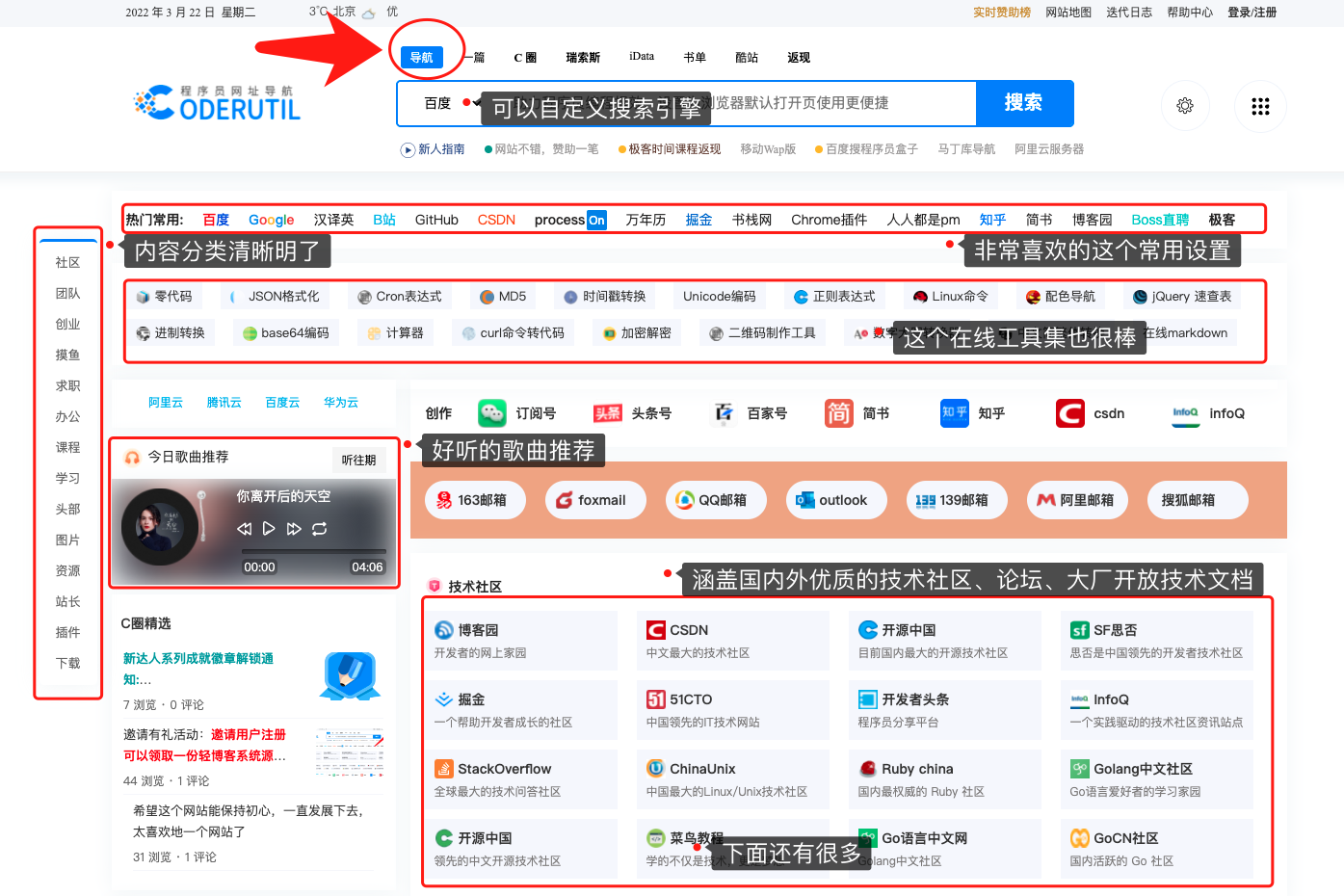This screenshot has height=896, width=1344.
Task: Open the Linux命令 tool
Action: point(950,297)
